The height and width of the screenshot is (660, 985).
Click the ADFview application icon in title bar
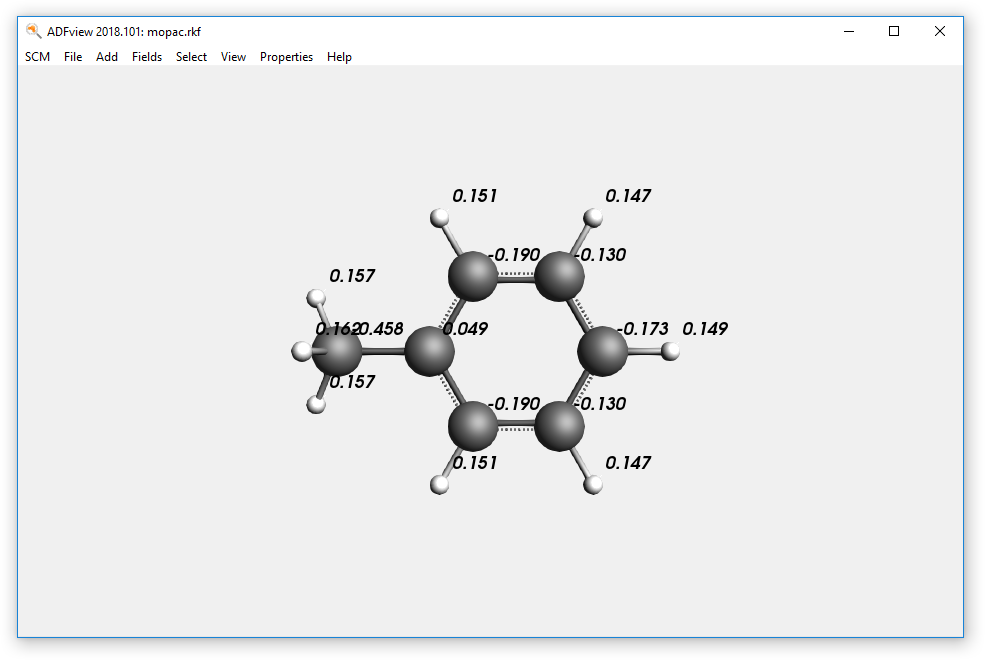coord(34,31)
